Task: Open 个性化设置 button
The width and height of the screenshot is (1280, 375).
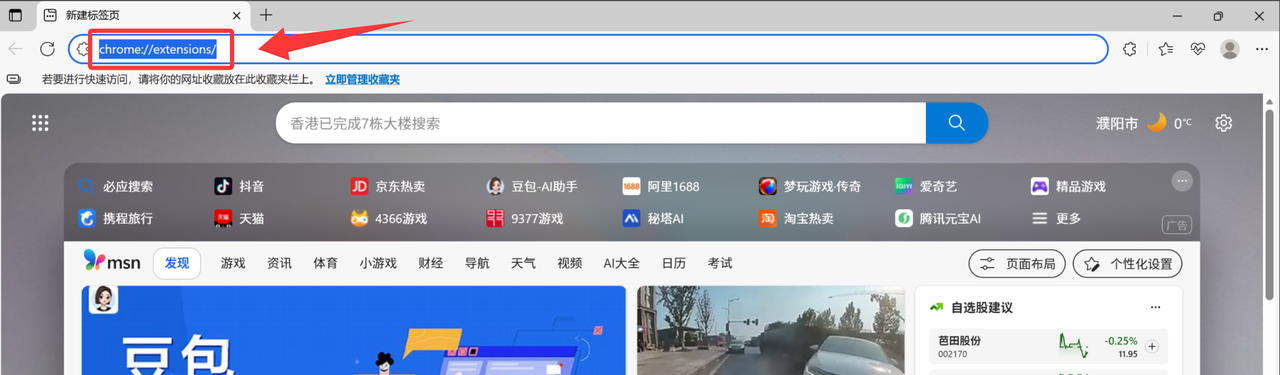Action: pos(1128,264)
